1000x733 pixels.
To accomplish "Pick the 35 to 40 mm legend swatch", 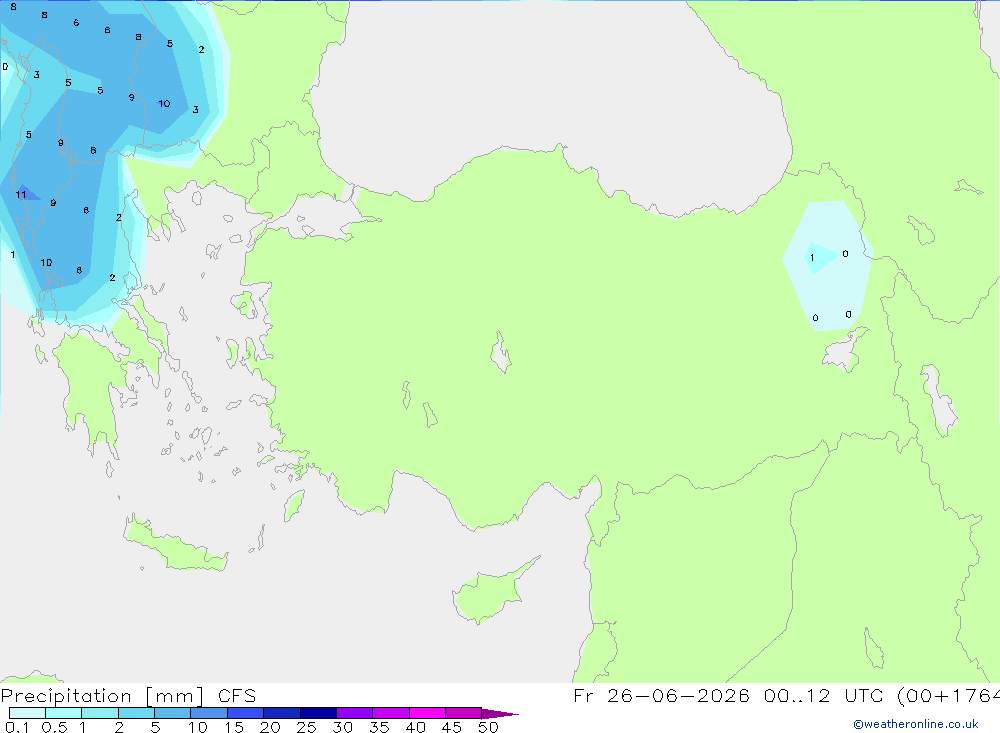I will pos(391,713).
